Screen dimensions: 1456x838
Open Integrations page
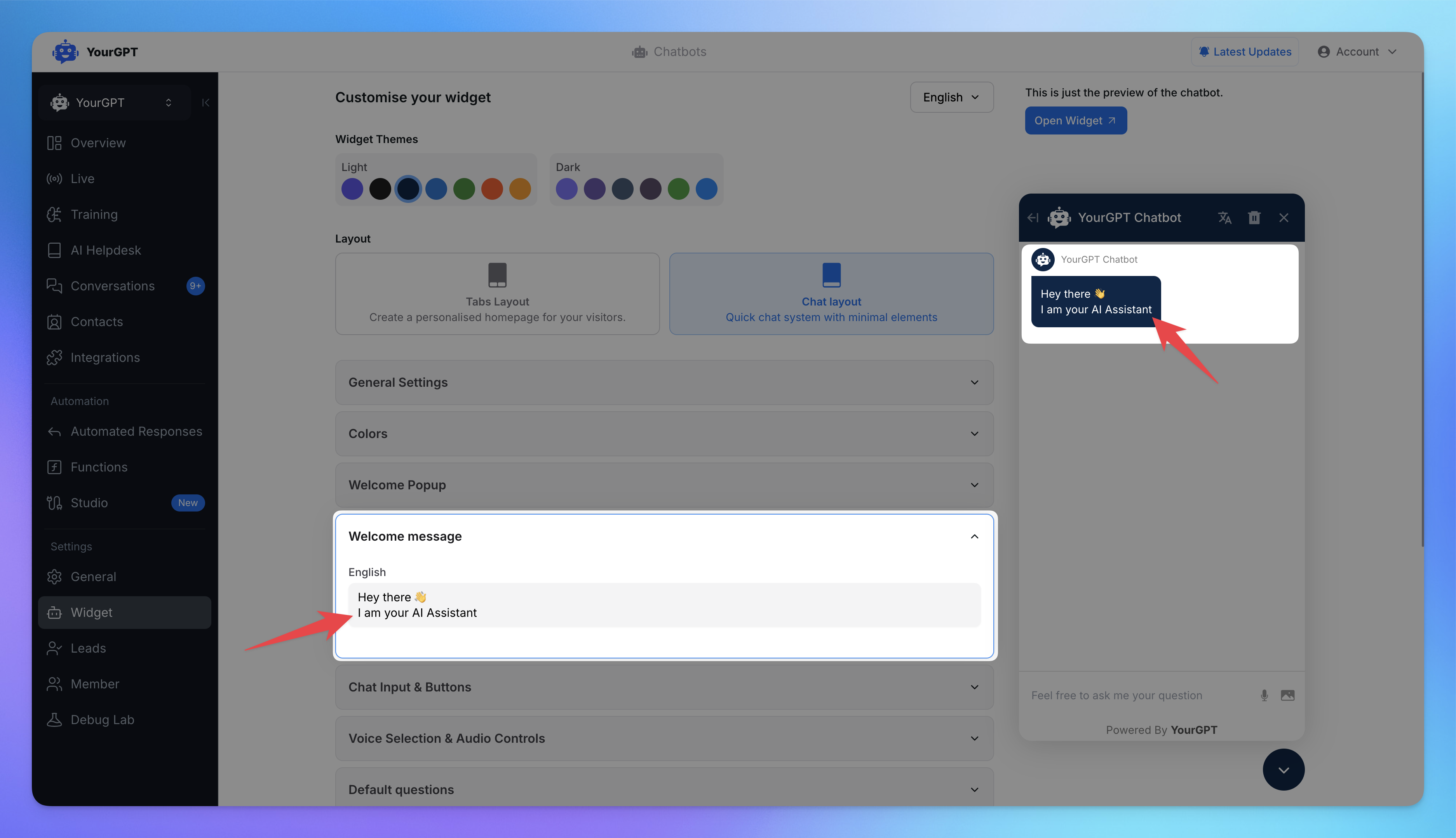(x=124, y=358)
